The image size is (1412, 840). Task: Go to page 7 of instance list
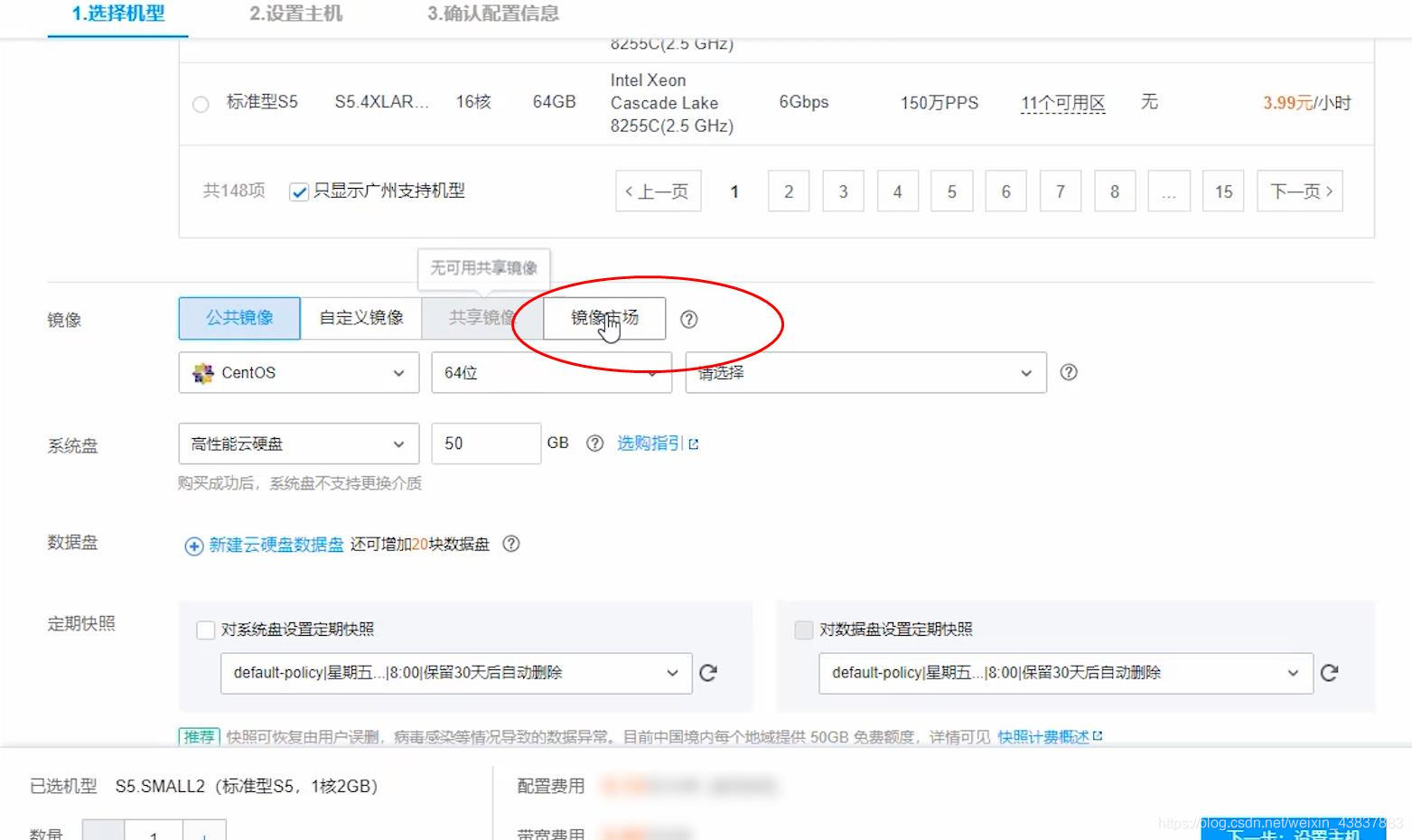tap(1061, 191)
